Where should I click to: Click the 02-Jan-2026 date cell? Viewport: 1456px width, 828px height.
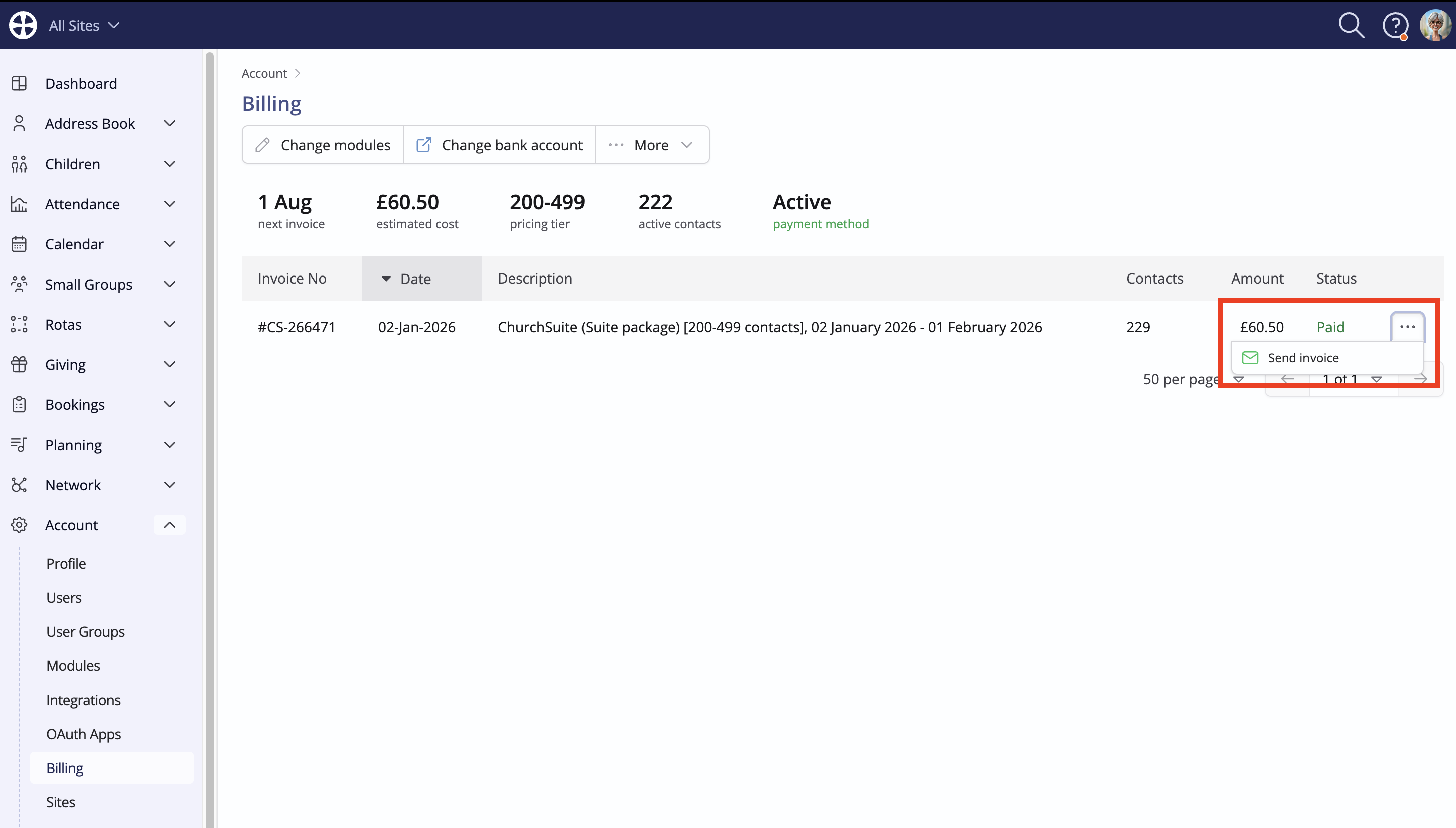tap(417, 327)
